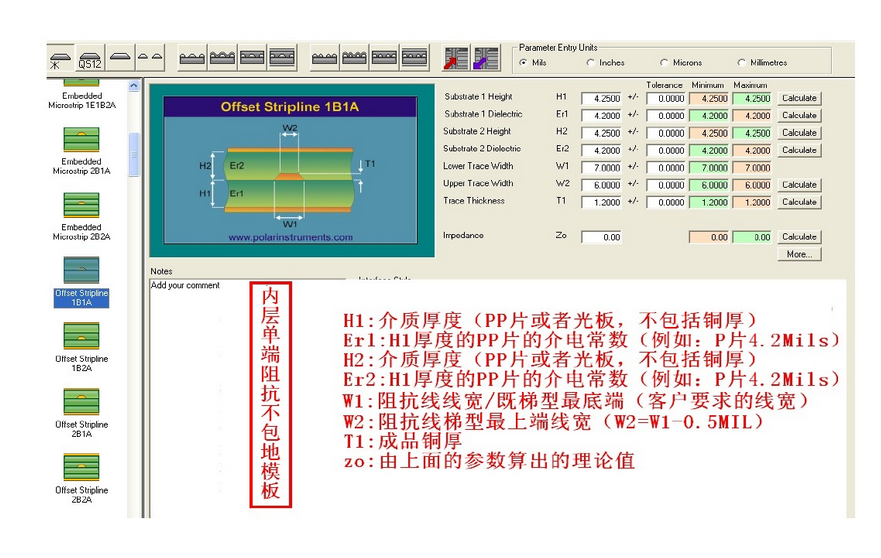The image size is (881, 558).
Task: Click the www.polarinstruments.com link in diagram
Action: 290,237
